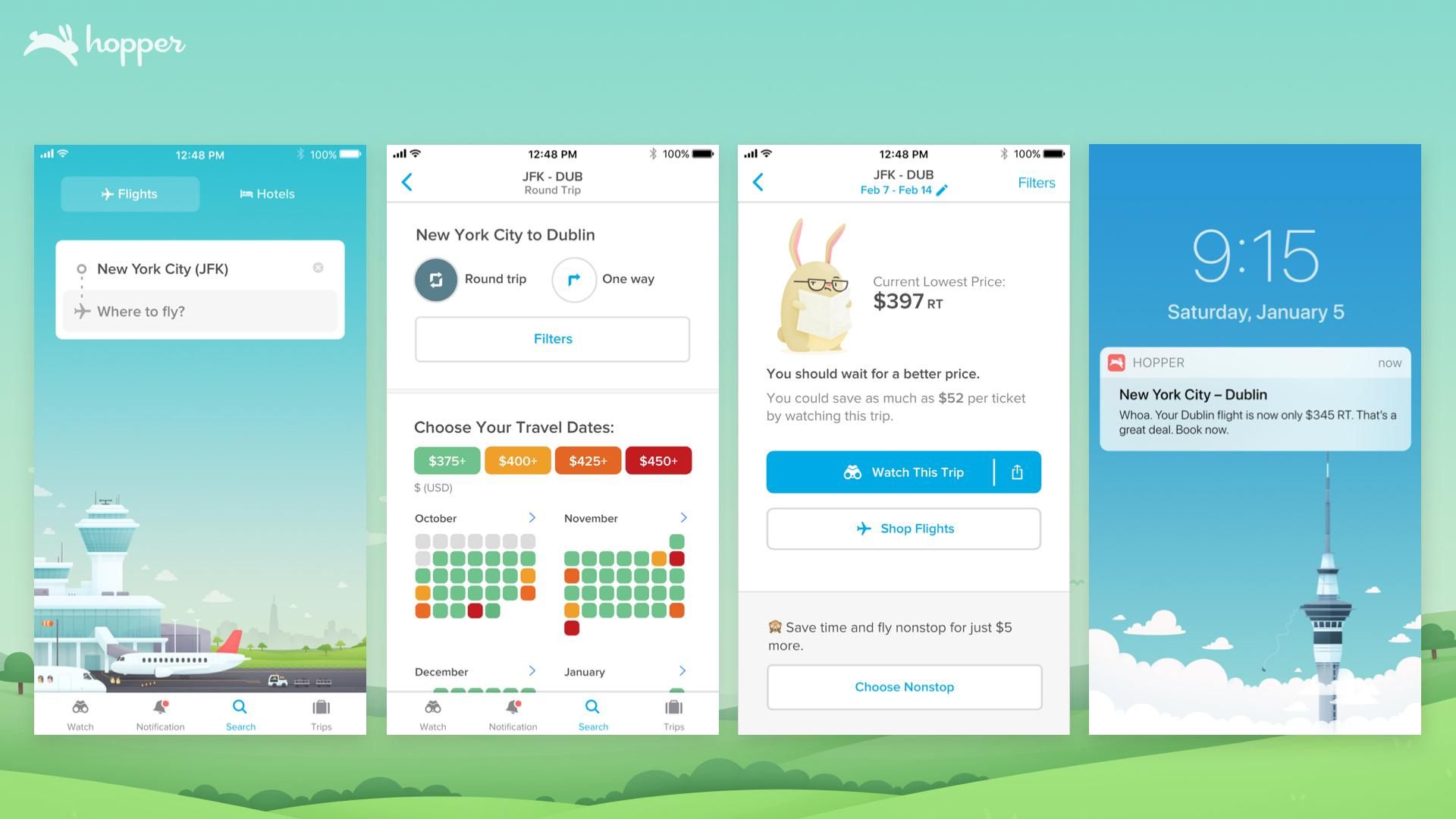Expand November calendar month forward
The height and width of the screenshot is (819, 1456).
[x=684, y=518]
